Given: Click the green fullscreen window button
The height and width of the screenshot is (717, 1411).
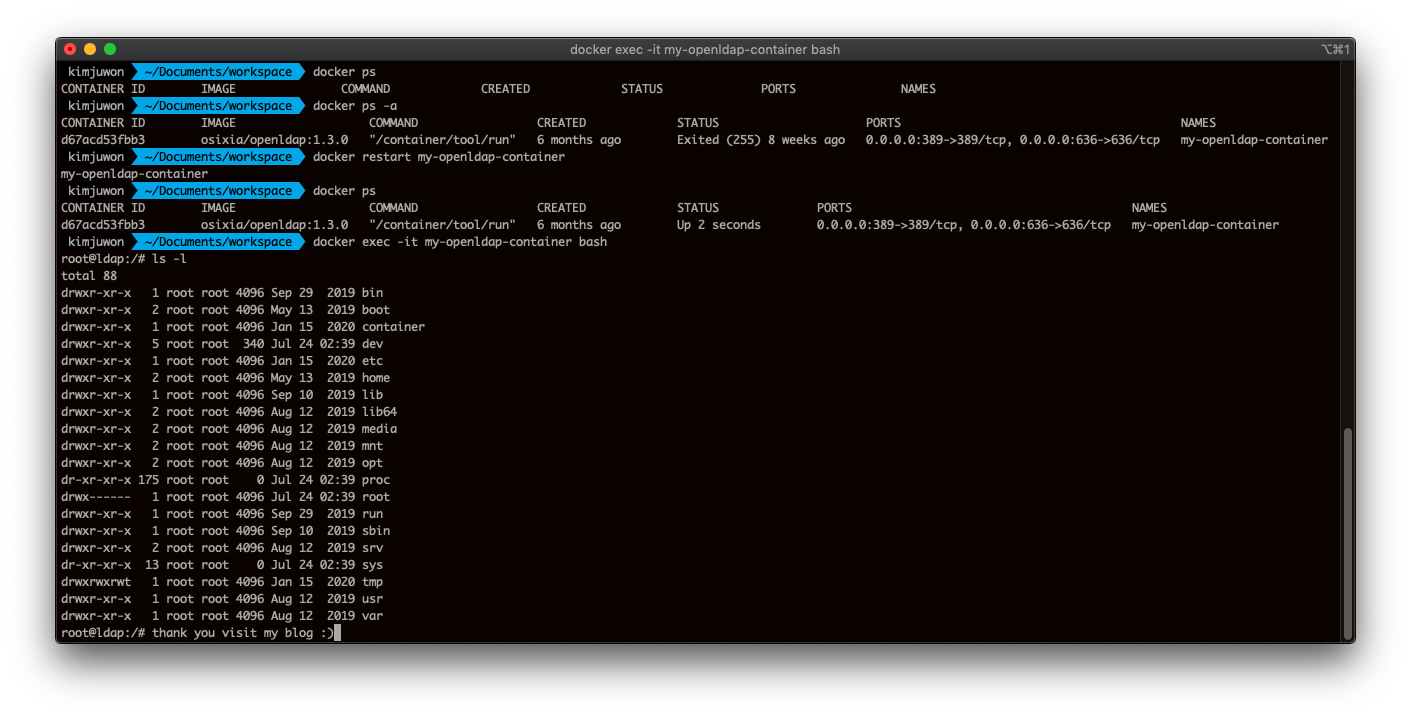Looking at the screenshot, I should tap(110, 49).
